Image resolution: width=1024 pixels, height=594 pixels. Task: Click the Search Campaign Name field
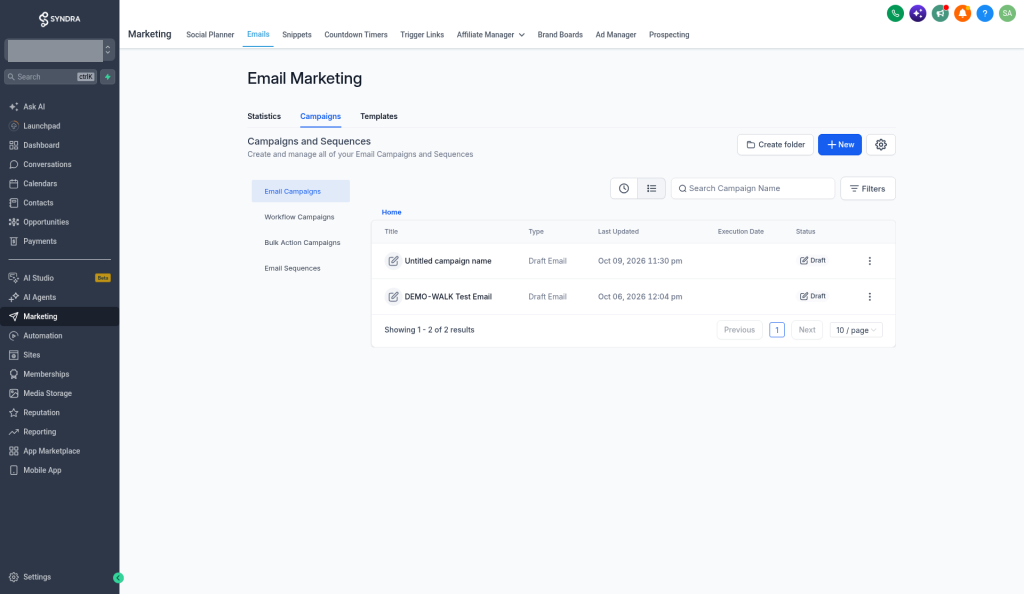752,189
